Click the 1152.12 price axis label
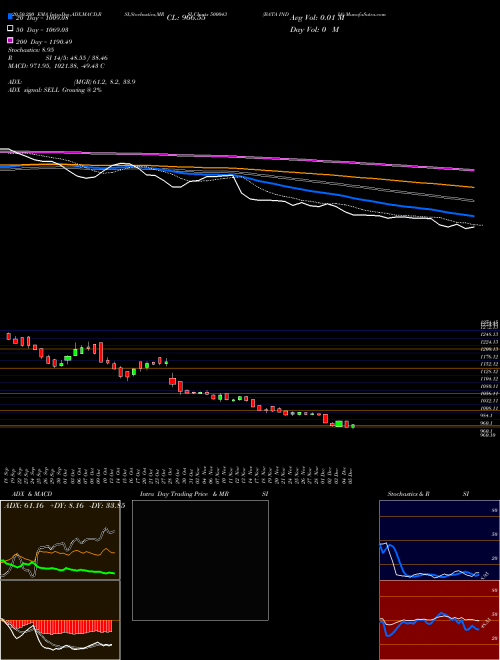Image resolution: width=500 pixels, height=660 pixels. click(x=489, y=364)
